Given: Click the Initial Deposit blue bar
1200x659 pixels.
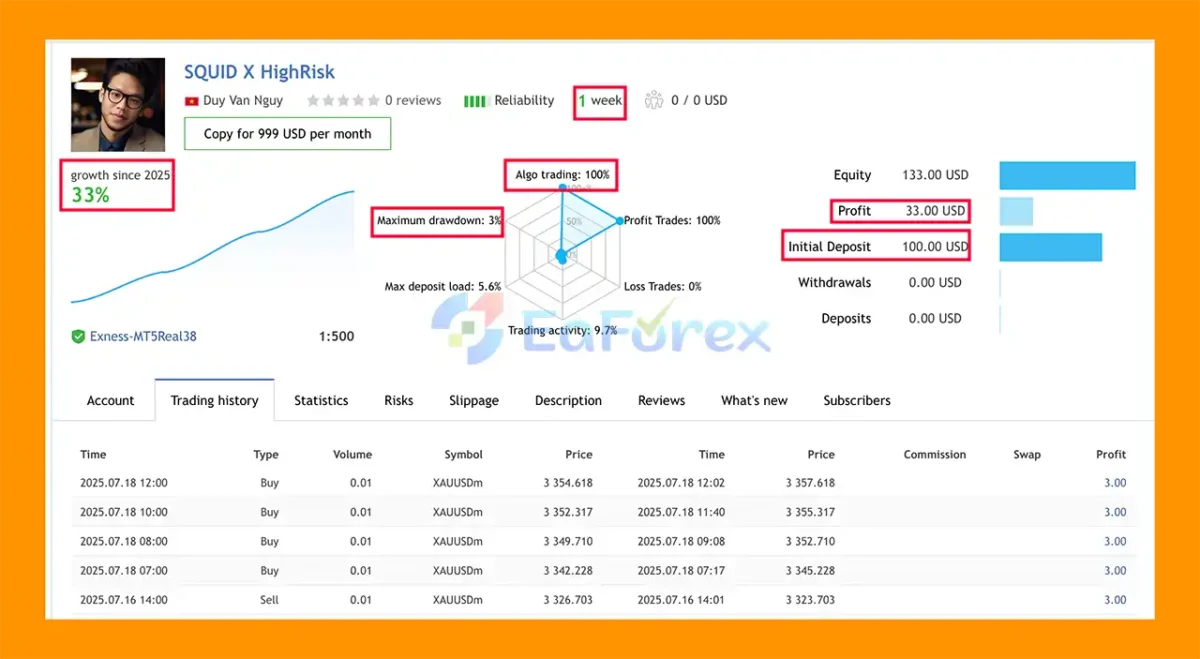Looking at the screenshot, I should [x=1050, y=247].
